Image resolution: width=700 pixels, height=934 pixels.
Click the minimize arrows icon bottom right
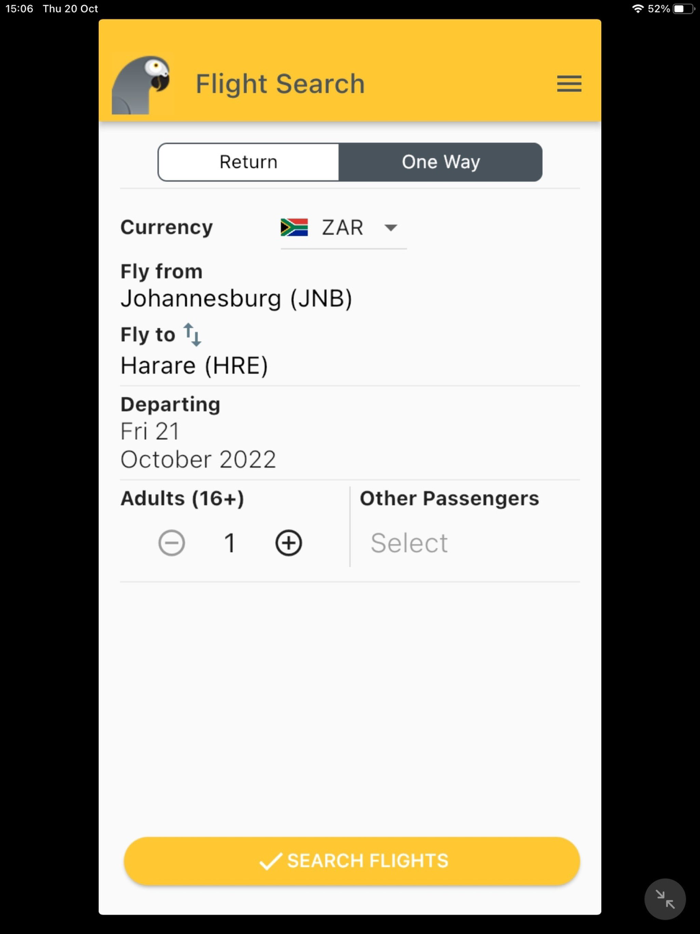point(665,898)
